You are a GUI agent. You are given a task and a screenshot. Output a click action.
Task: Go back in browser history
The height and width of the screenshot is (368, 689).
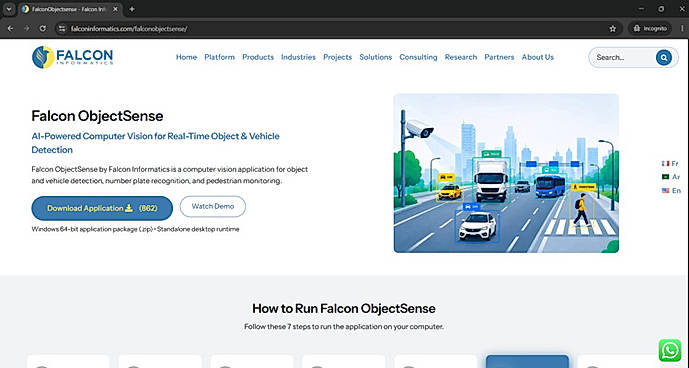click(11, 29)
